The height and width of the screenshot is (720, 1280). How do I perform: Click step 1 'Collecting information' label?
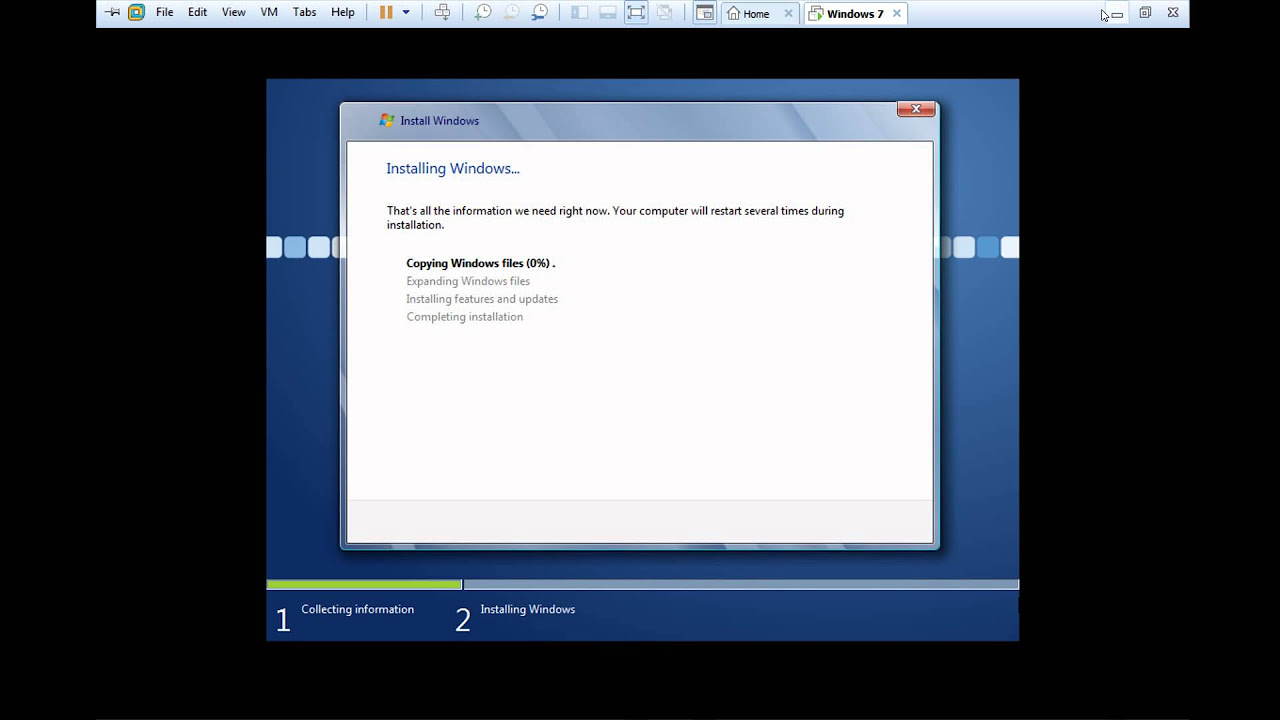click(357, 609)
